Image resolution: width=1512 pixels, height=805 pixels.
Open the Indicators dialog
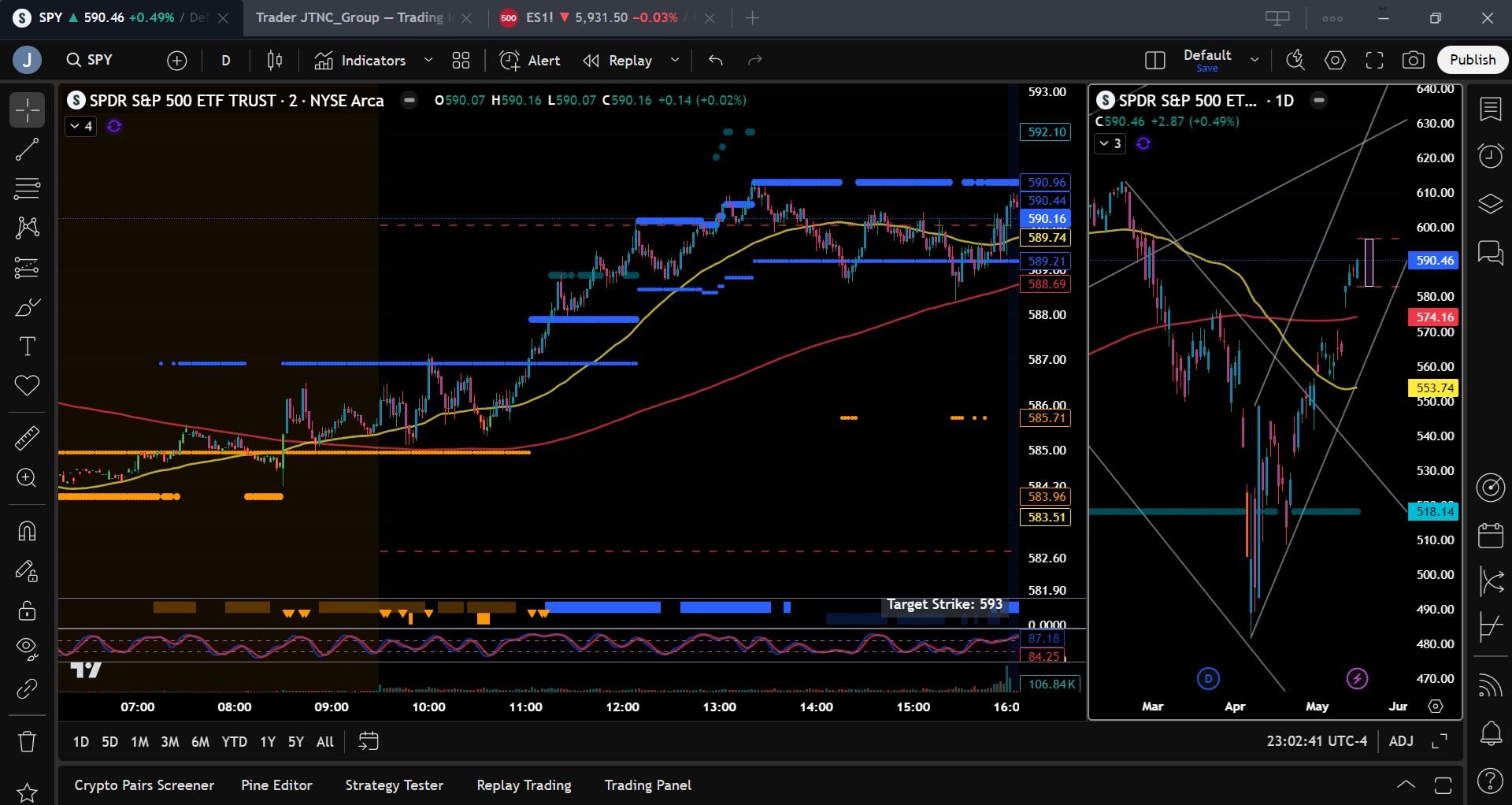coord(360,60)
